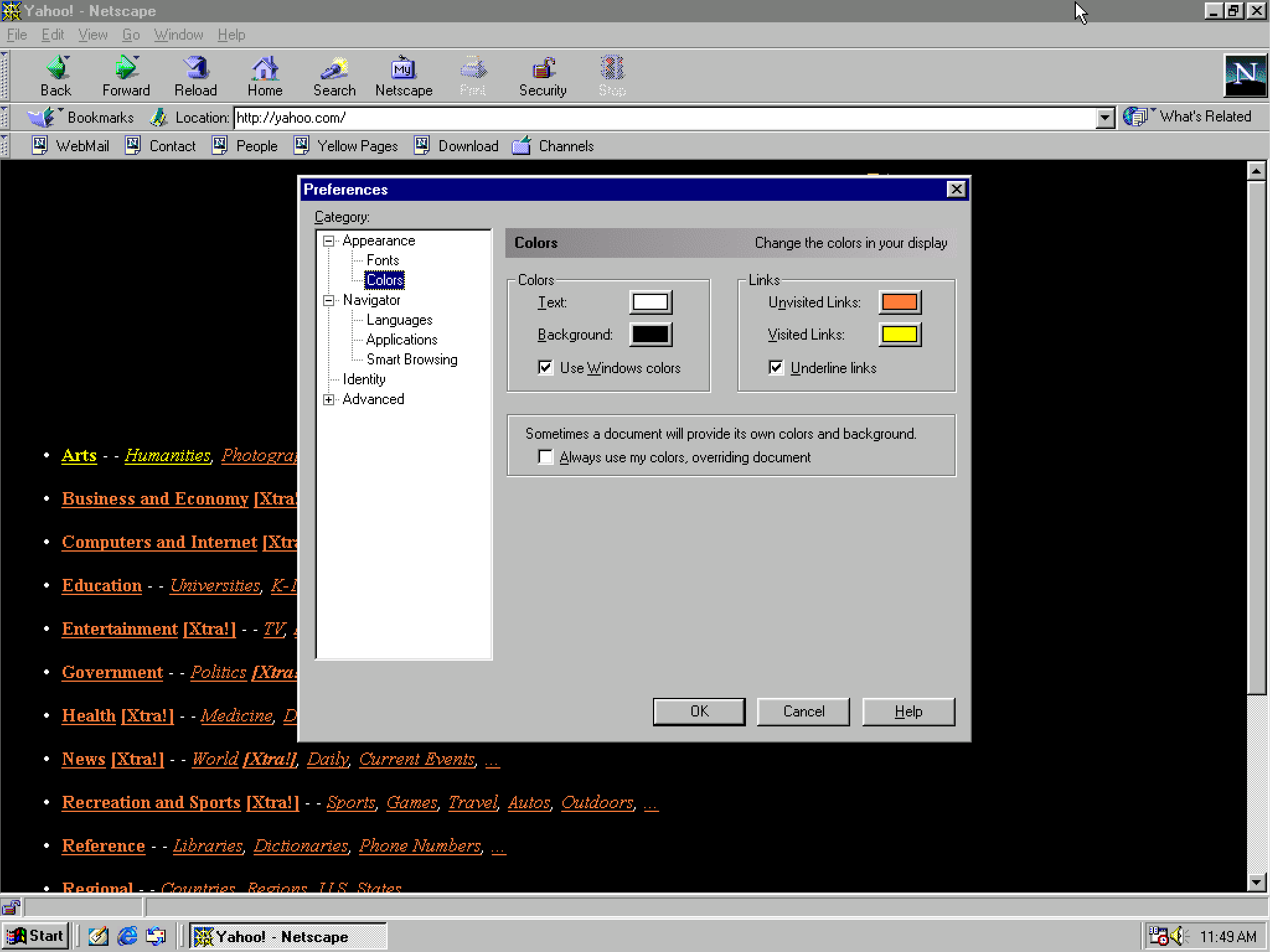Open the View menu
The height and width of the screenshot is (952, 1270).
93,35
